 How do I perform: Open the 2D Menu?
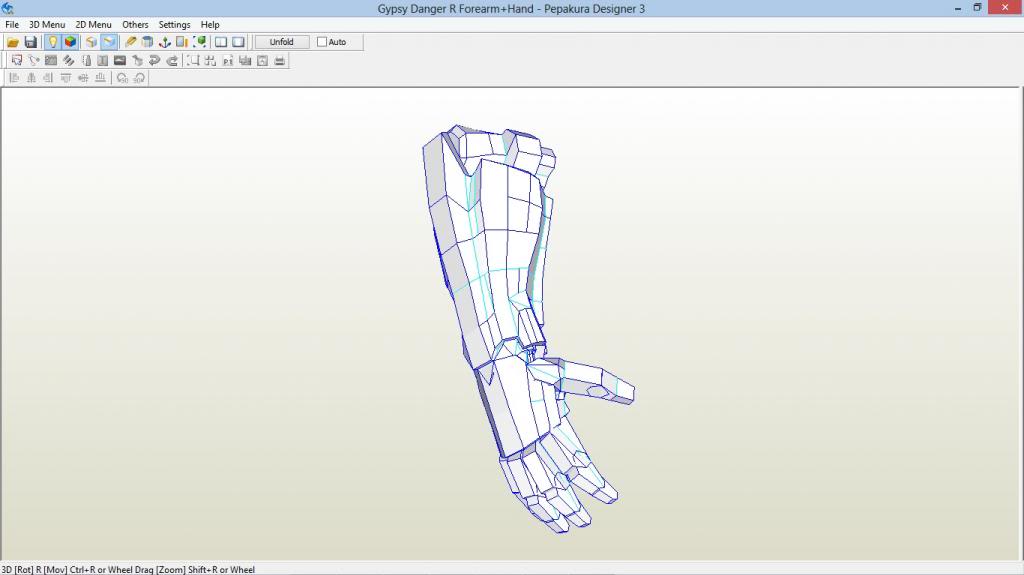pyautogui.click(x=93, y=24)
